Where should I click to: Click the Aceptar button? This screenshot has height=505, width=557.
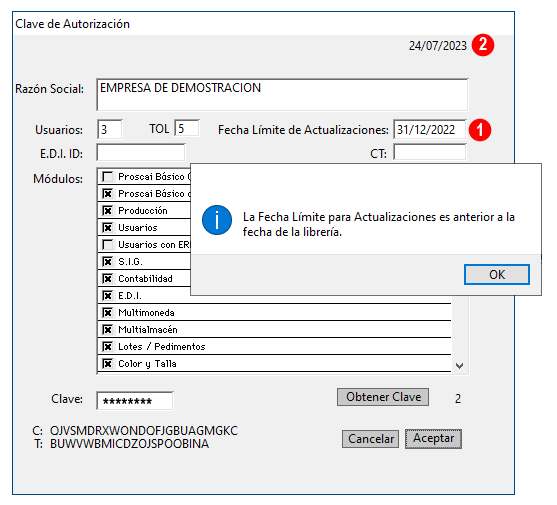[x=433, y=439]
